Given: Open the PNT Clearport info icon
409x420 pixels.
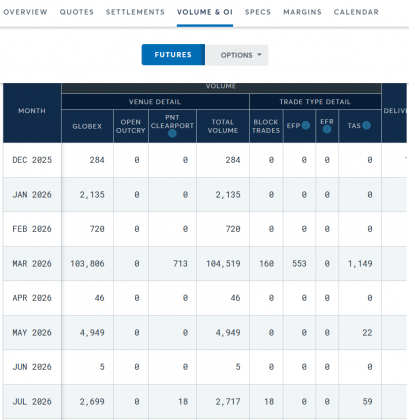Looking at the screenshot, I should click(x=172, y=134).
